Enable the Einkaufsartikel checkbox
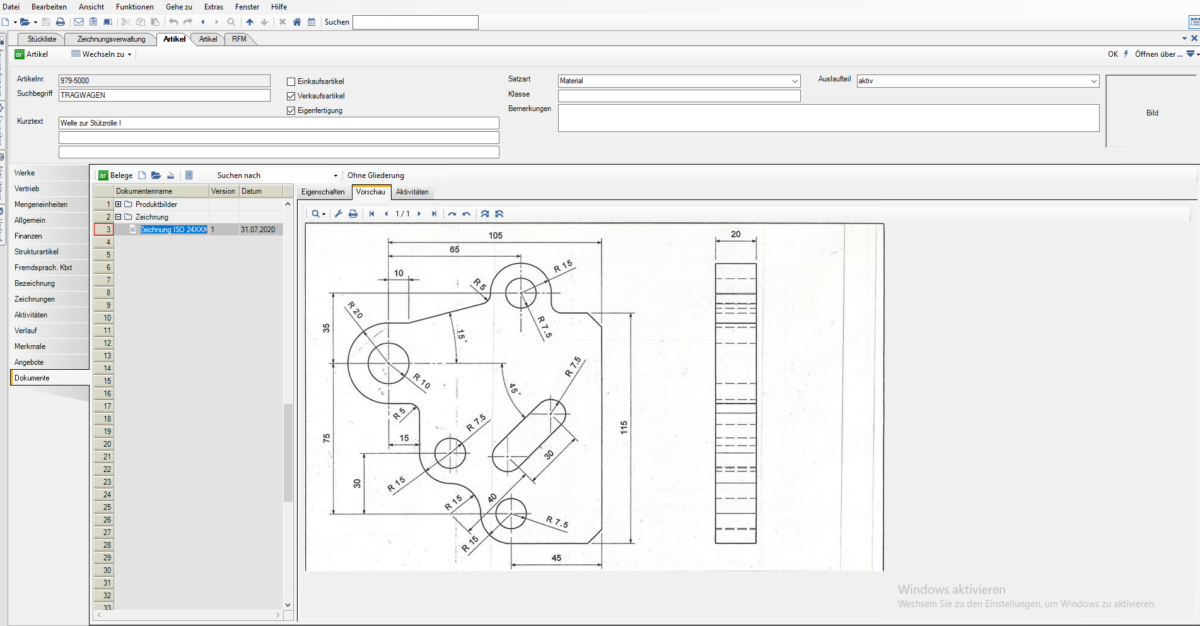The height and width of the screenshot is (626, 1200). coord(291,82)
